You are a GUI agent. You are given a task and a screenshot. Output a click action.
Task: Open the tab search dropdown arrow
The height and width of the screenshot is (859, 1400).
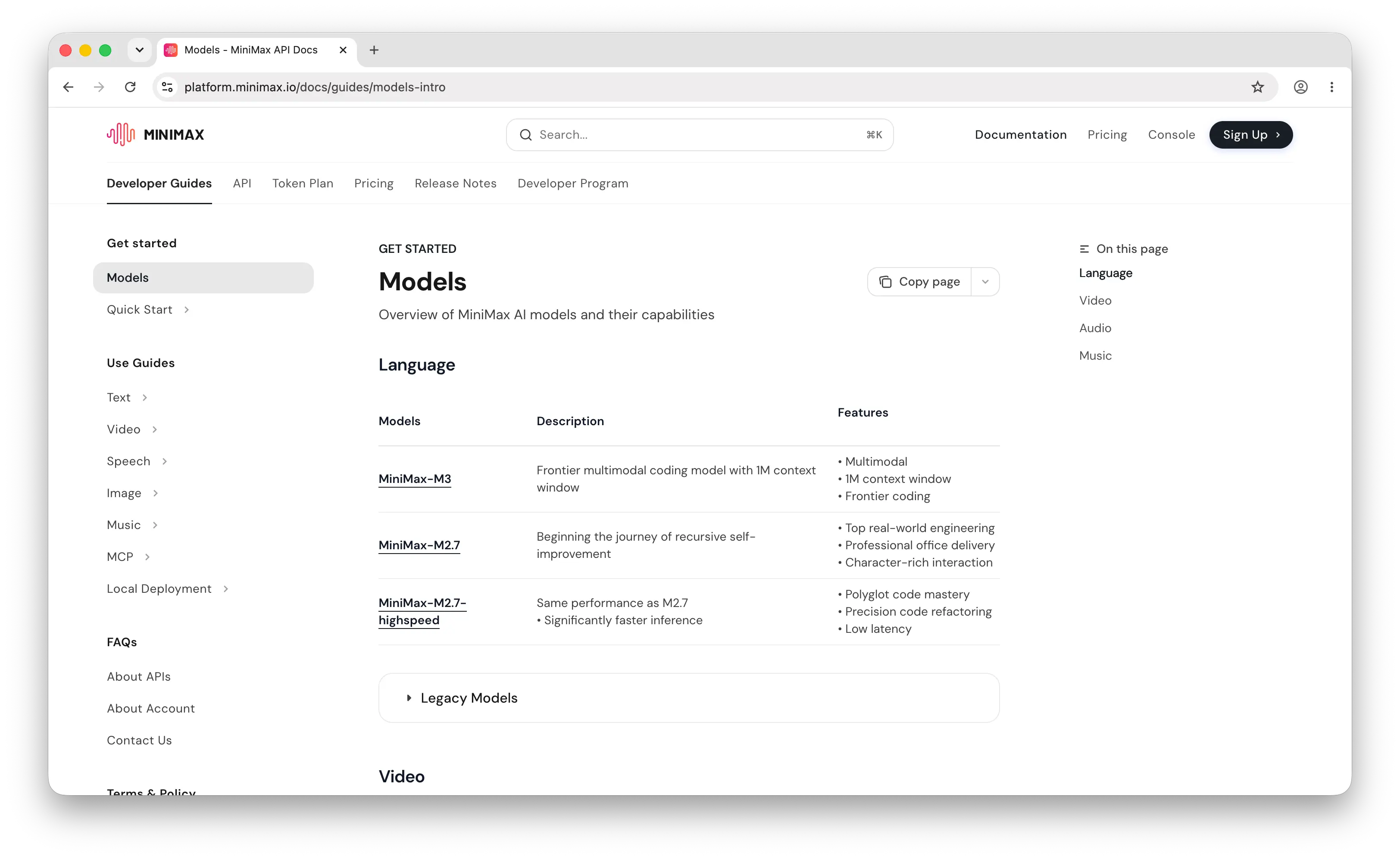pos(139,50)
